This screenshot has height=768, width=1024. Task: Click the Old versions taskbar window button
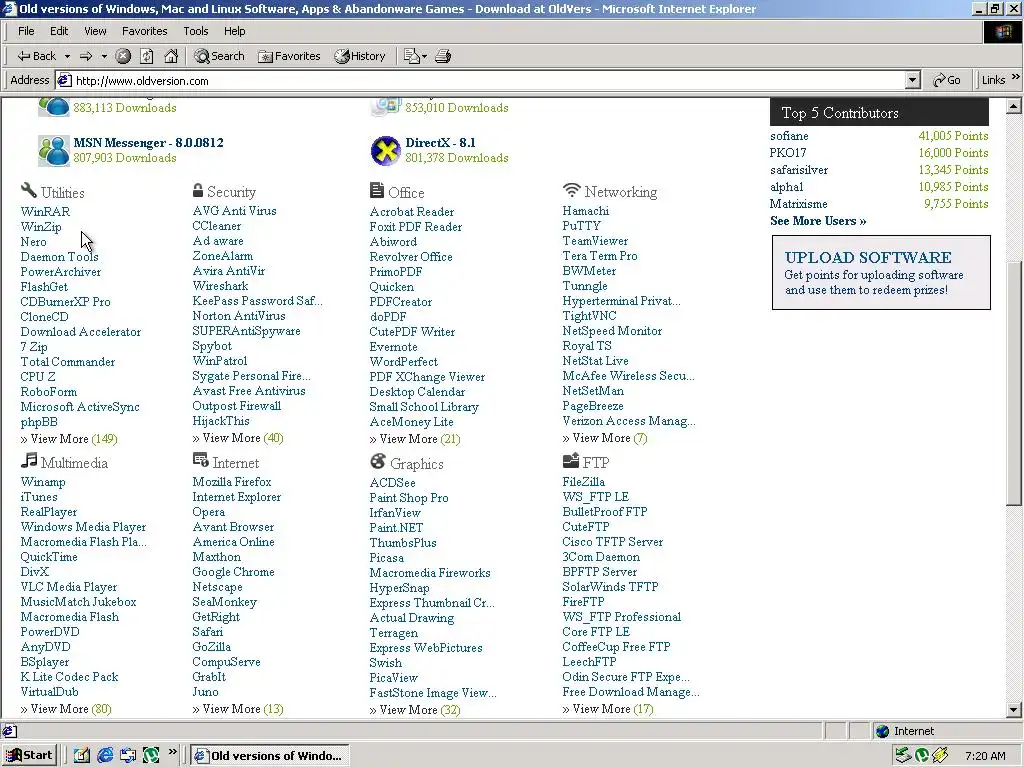tap(270, 756)
